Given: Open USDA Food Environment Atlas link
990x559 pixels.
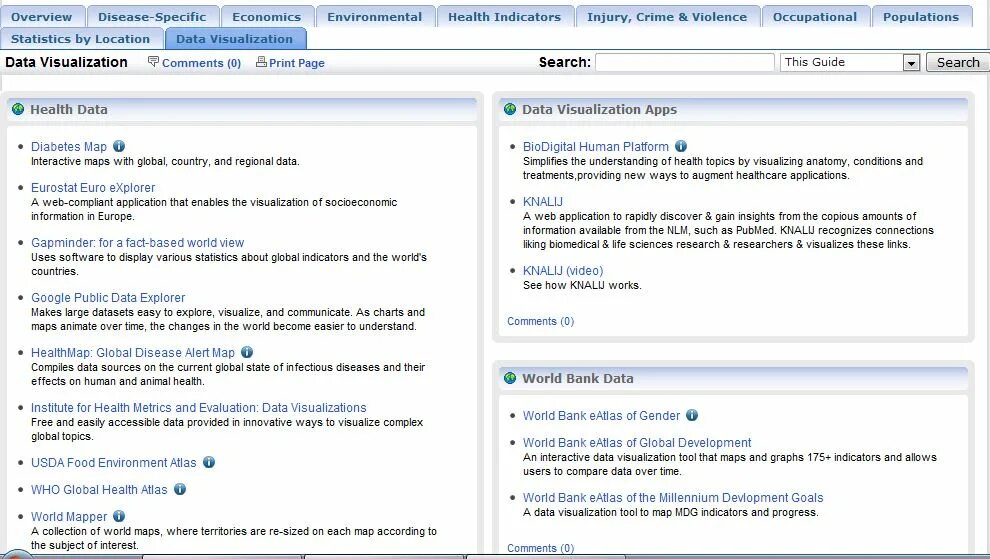Looking at the screenshot, I should coord(114,462).
